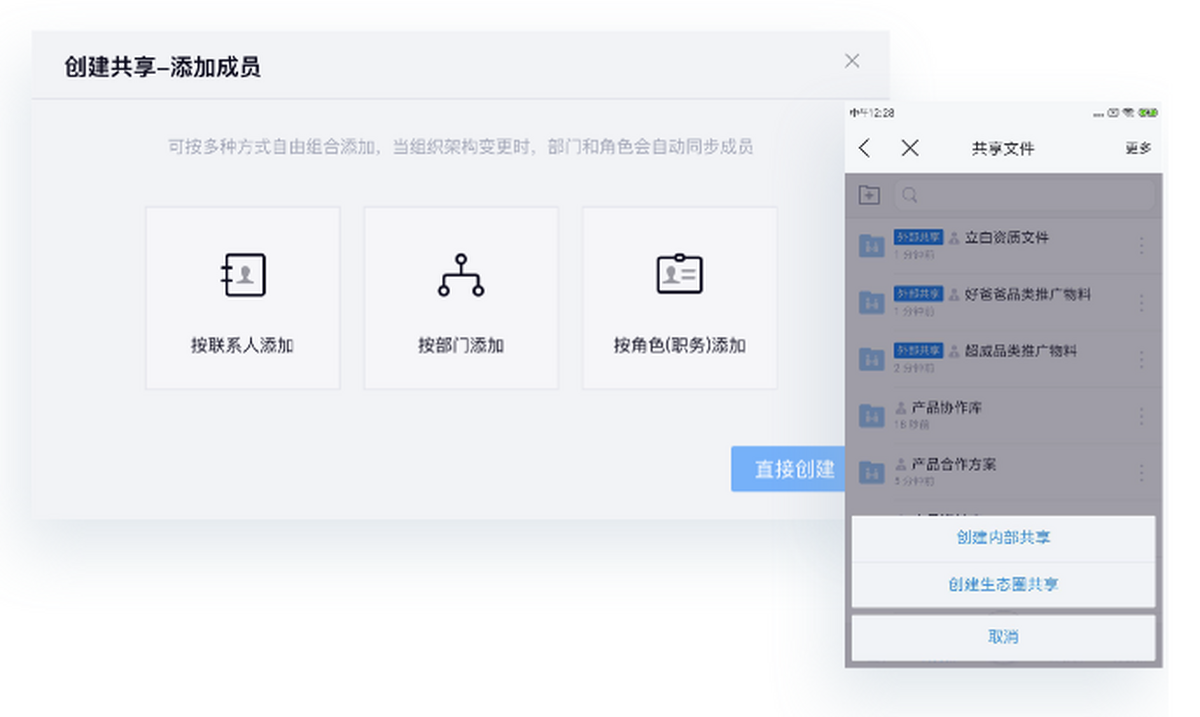Viewport: 1200px width, 717px height.
Task: Click the contacts address book icon
Action: pos(243,275)
